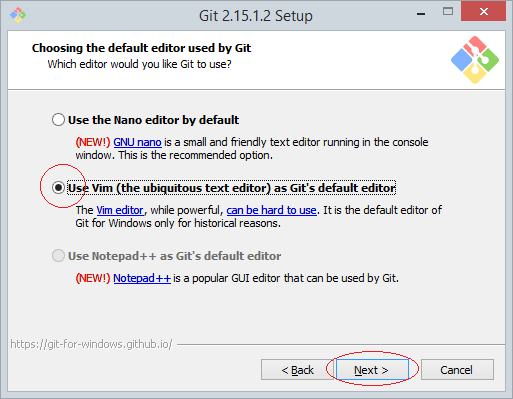Open the Git icon system menu in title bar
Screen dimensions: 513x399
pyautogui.click(x=18, y=15)
